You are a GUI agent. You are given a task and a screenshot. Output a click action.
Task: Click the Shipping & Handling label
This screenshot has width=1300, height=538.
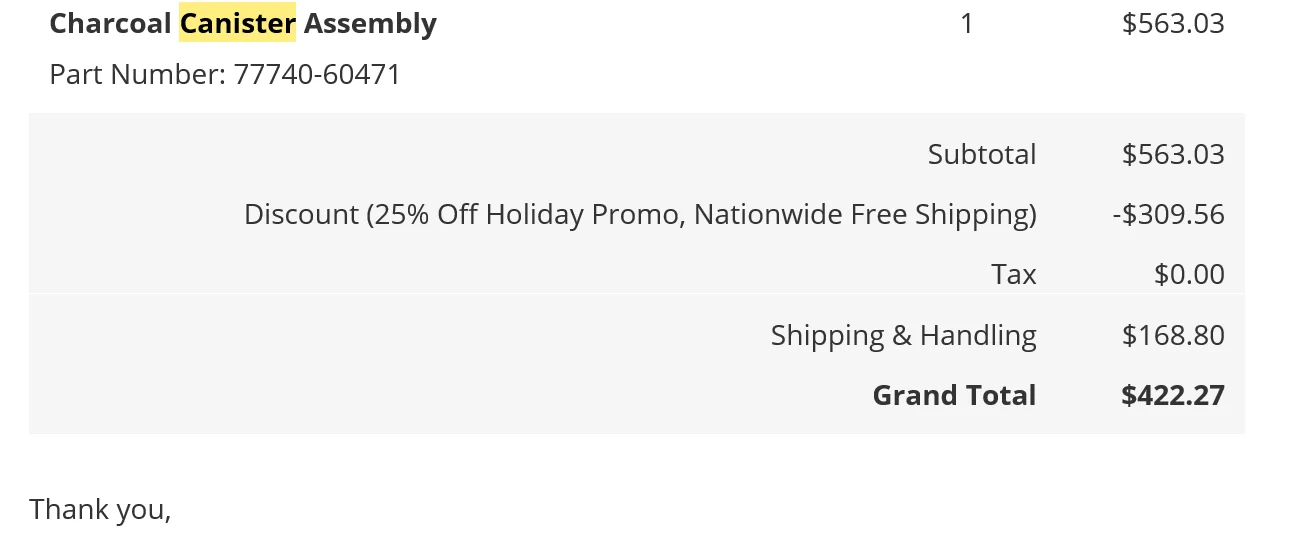(903, 335)
